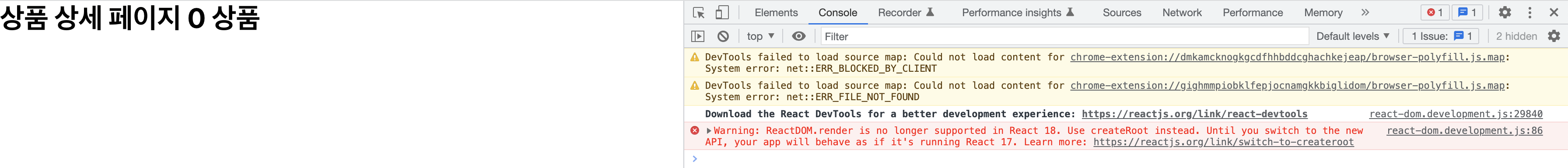Open the react-devtools link
The height and width of the screenshot is (168, 1568).
(x=1194, y=114)
